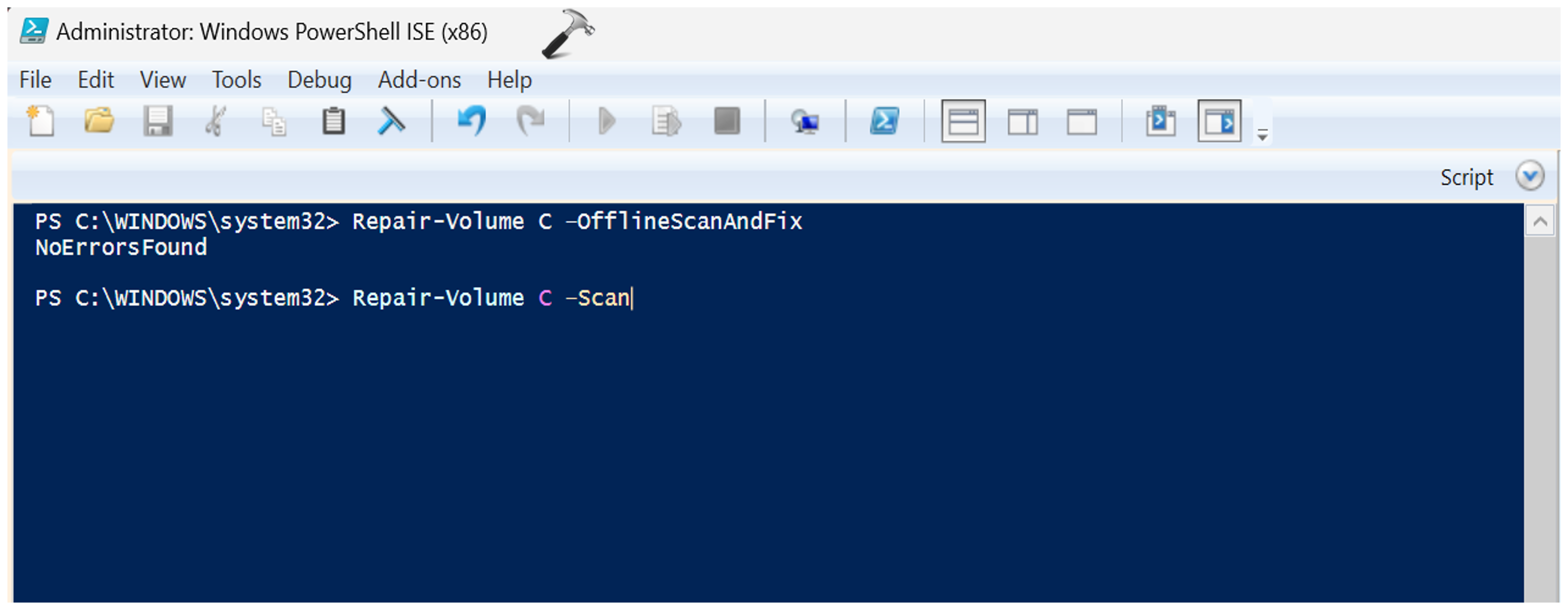This screenshot has height=610, width=1568.
Task: Open the toolbar overflow options arrow
Action: [x=1263, y=136]
